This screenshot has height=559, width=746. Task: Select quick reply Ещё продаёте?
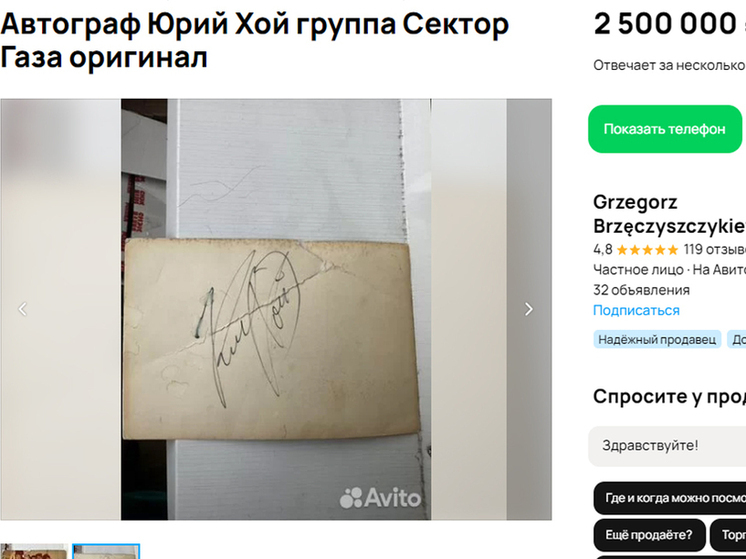649,535
